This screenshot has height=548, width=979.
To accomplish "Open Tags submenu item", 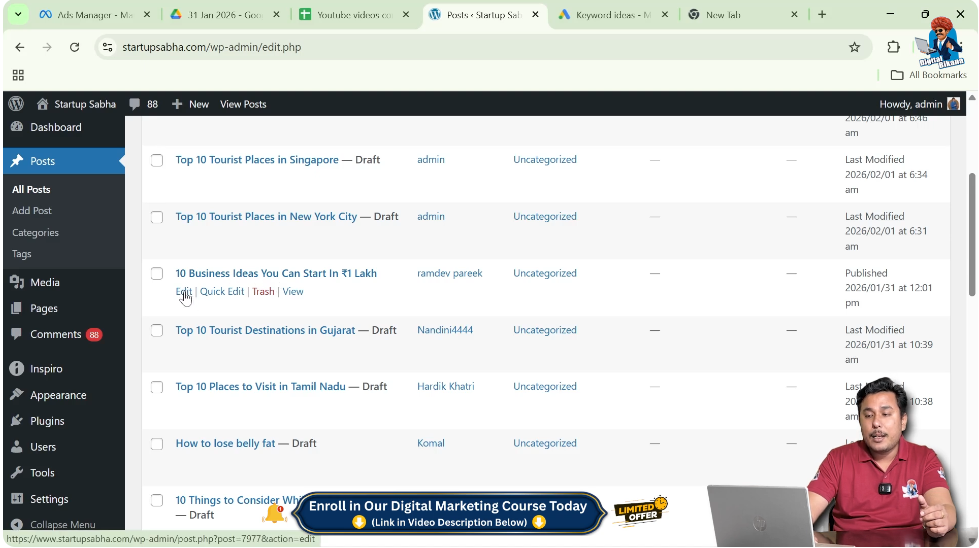I will [21, 254].
